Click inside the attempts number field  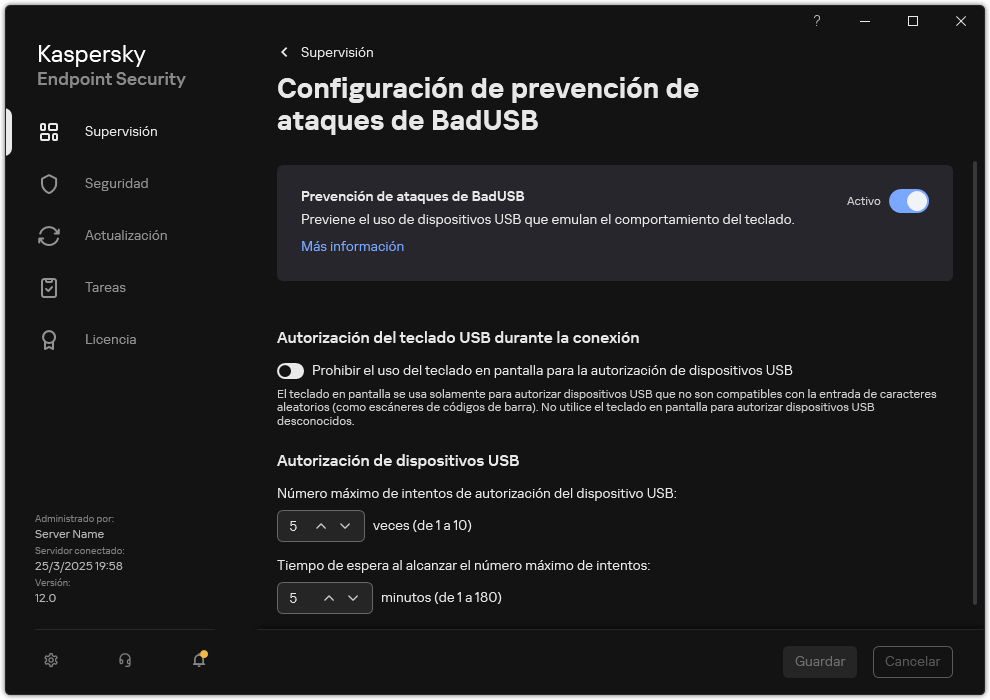[x=292, y=525]
